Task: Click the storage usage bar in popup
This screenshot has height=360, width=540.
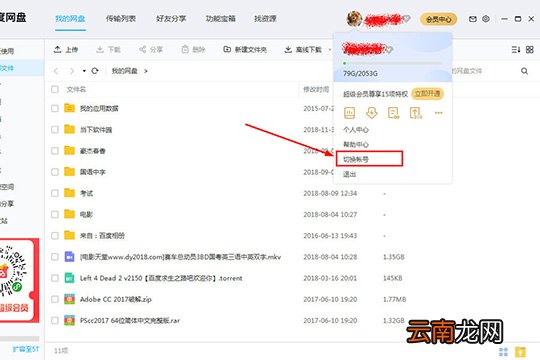Action: (x=392, y=63)
